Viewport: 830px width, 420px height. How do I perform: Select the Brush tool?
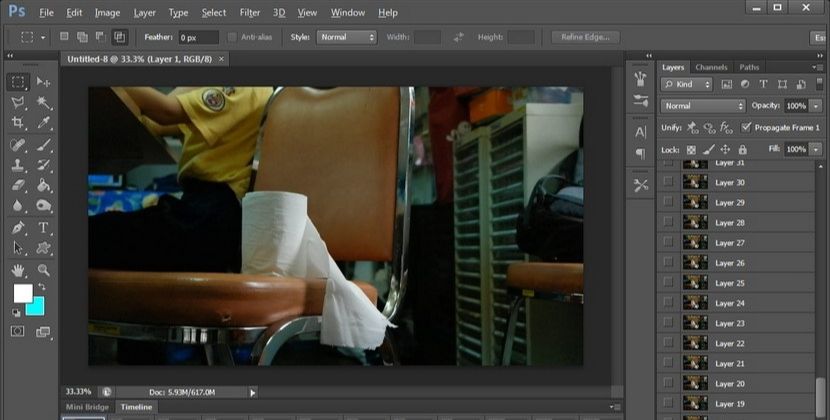tap(43, 145)
